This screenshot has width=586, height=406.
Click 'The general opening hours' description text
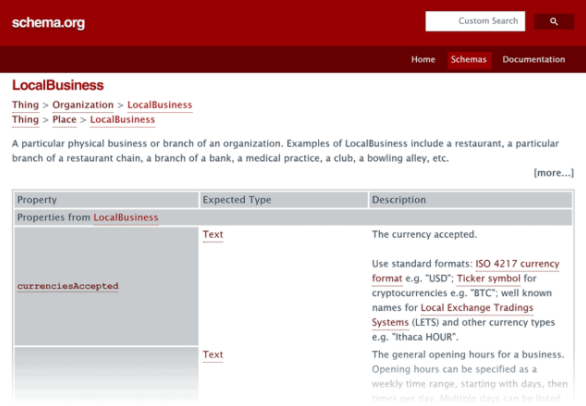click(x=468, y=355)
